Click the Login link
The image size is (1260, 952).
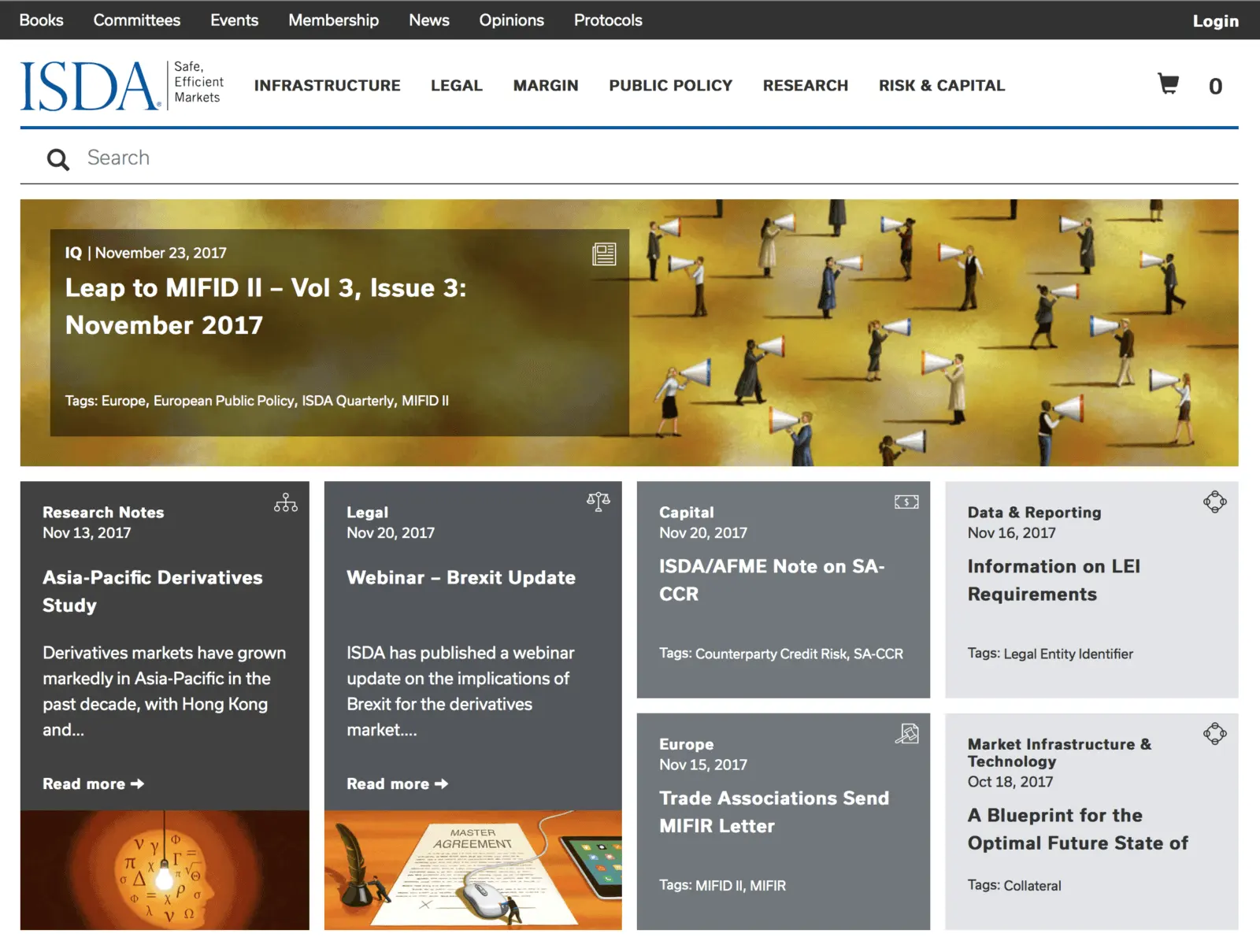[x=1215, y=21]
